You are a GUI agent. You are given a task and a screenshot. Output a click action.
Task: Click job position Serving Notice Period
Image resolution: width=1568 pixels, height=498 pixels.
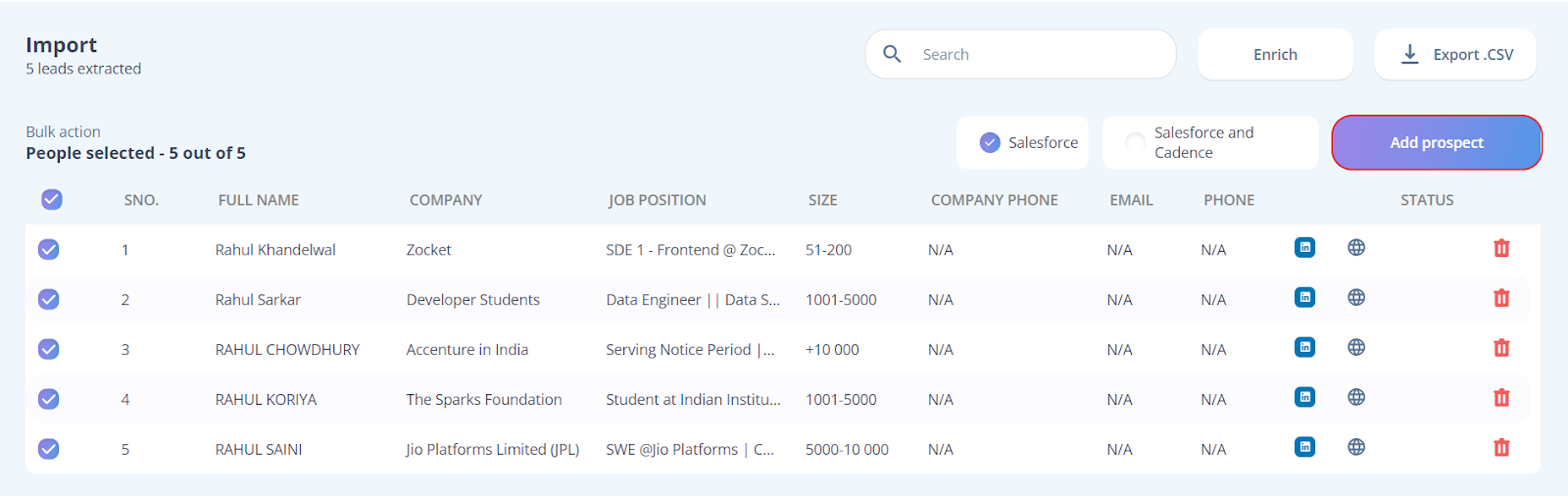click(691, 350)
